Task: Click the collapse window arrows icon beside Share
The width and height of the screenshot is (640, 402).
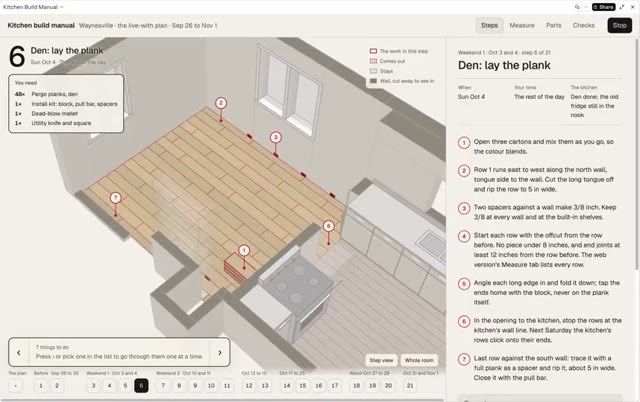Action: 622,7
